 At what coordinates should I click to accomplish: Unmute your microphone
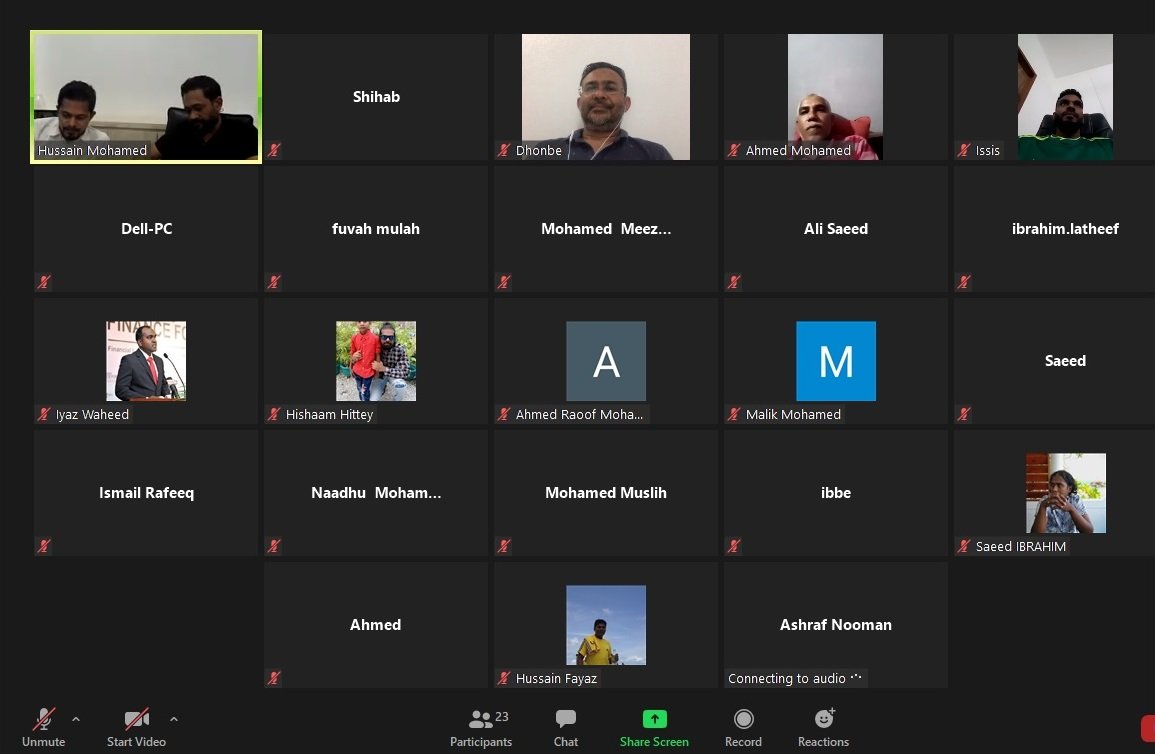[x=44, y=719]
